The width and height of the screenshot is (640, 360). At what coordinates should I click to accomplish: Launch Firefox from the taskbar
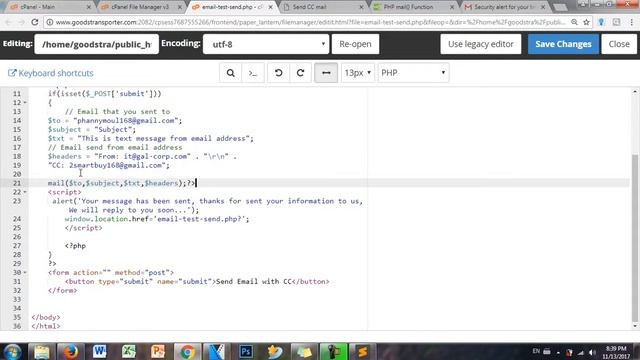(70, 351)
